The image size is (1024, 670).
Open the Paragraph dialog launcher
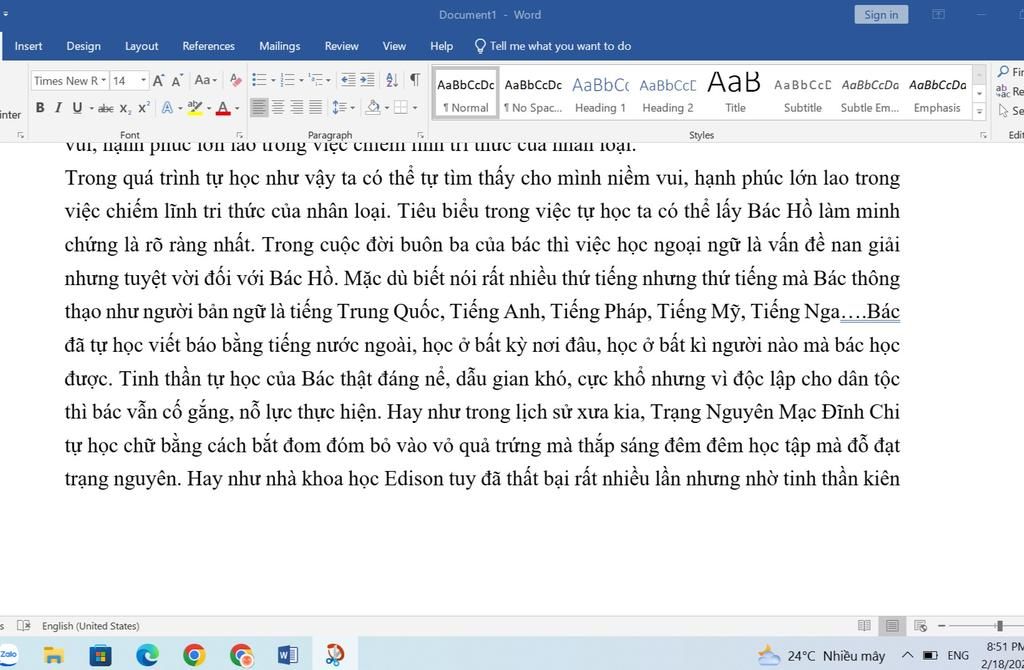(x=419, y=135)
